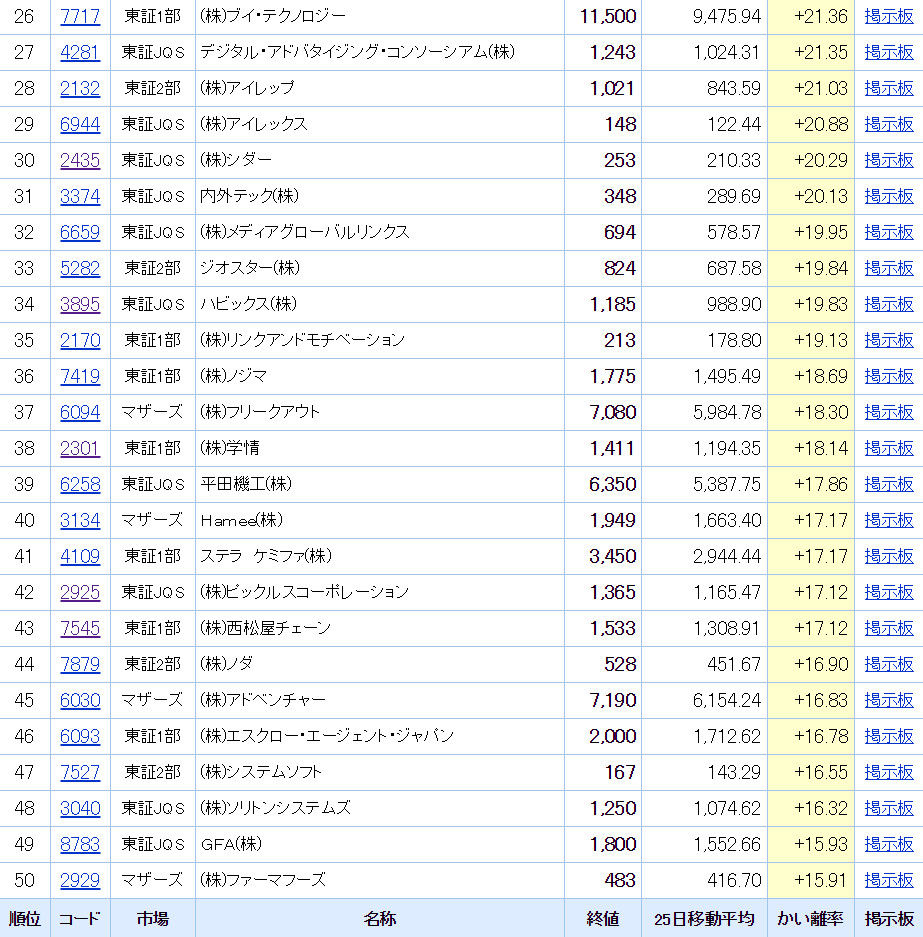Select the 25日移動平均 column header
This screenshot has width=923, height=937.
(704, 918)
